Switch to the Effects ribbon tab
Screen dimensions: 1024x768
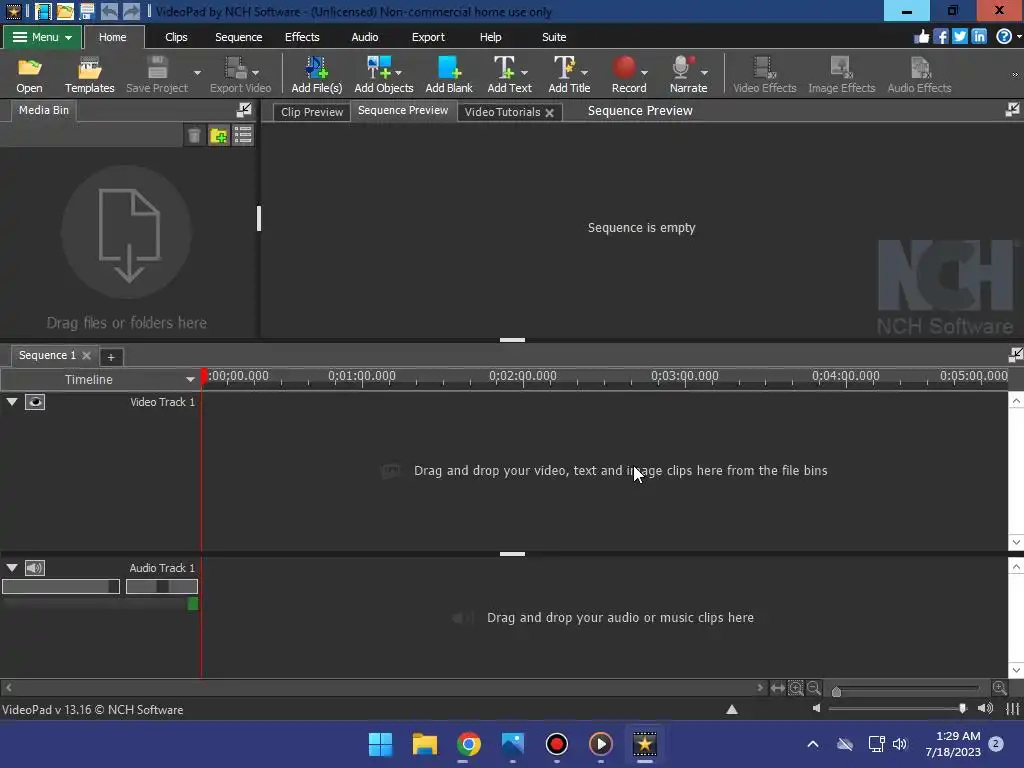(x=302, y=37)
